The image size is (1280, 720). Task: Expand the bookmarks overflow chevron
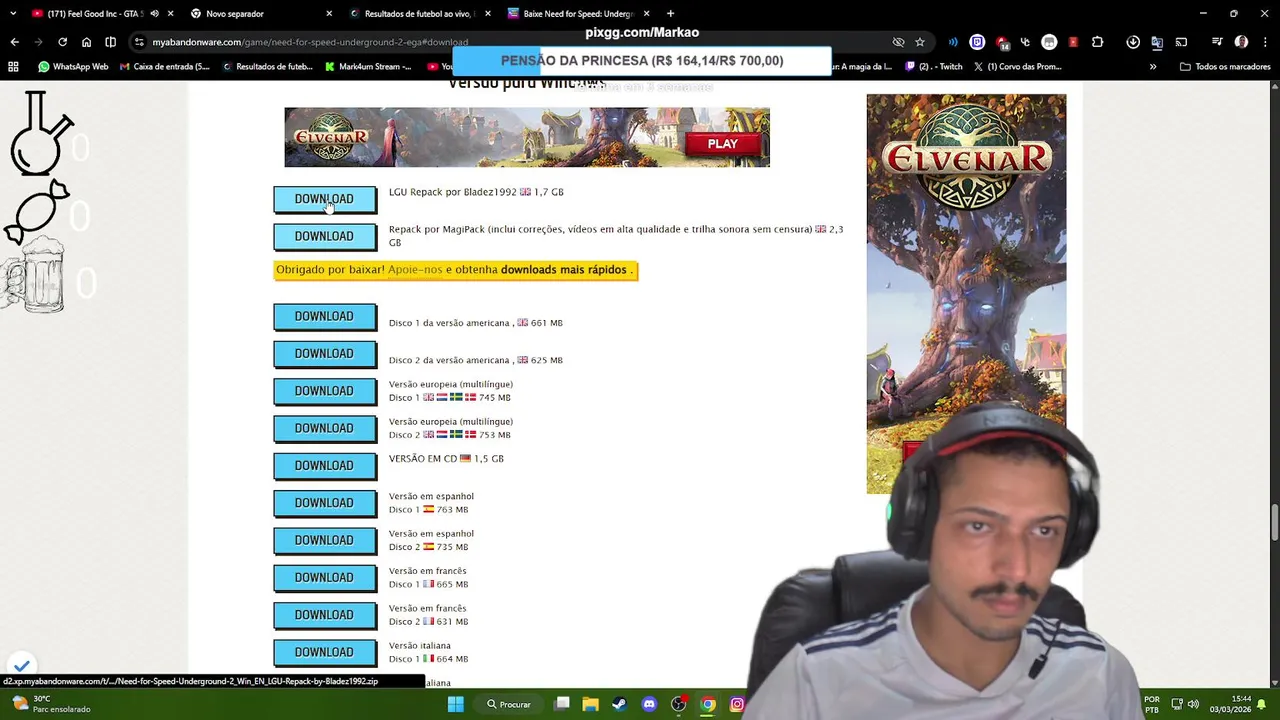1153,67
